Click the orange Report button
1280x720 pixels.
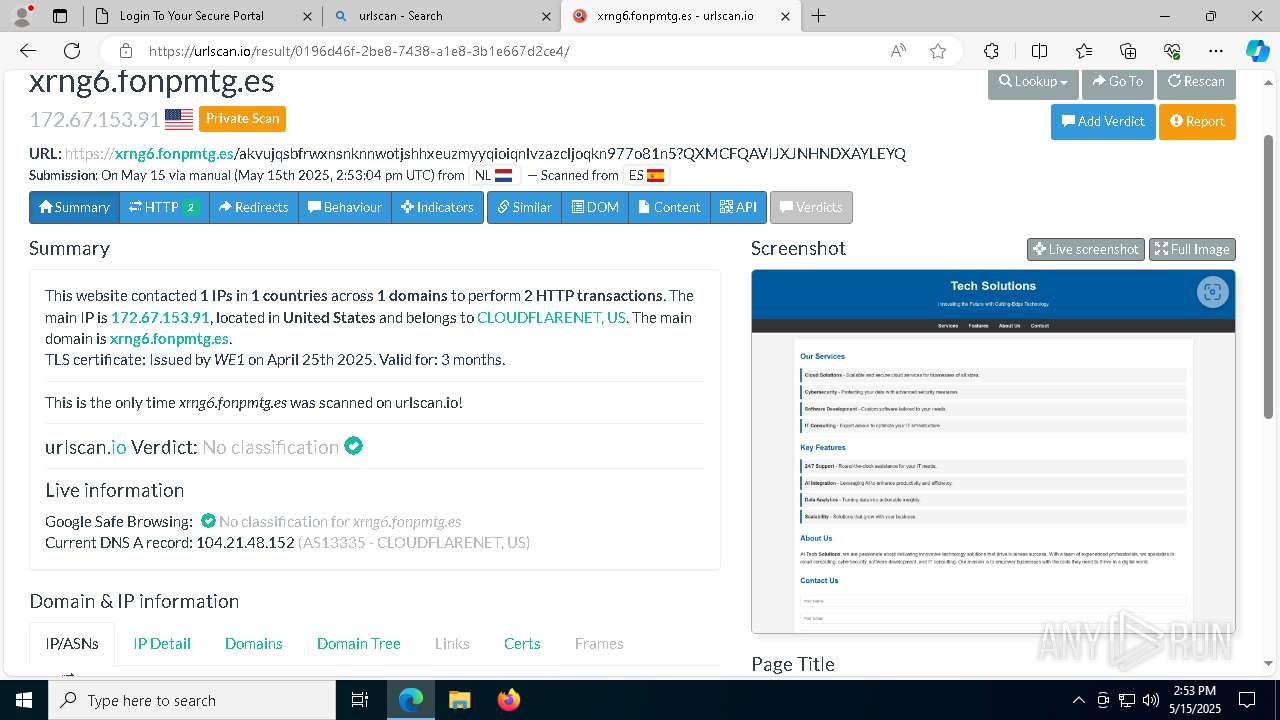pos(1197,122)
